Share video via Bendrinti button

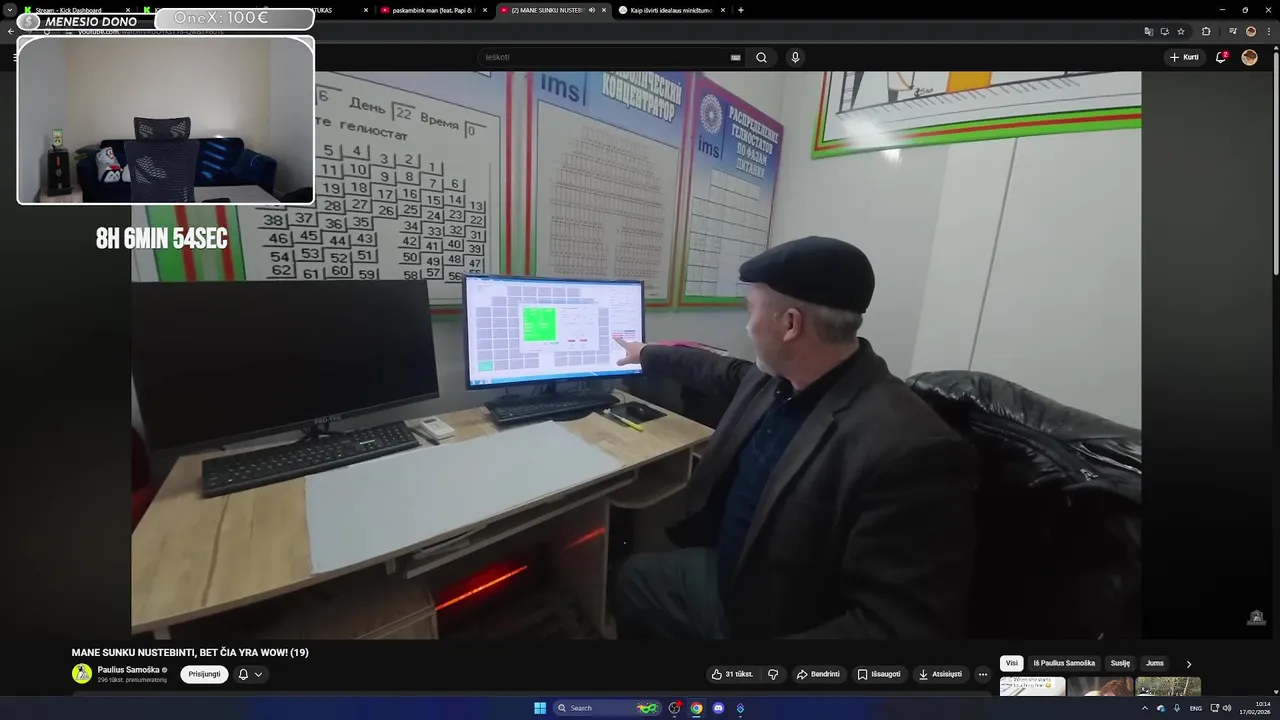pyautogui.click(x=818, y=674)
